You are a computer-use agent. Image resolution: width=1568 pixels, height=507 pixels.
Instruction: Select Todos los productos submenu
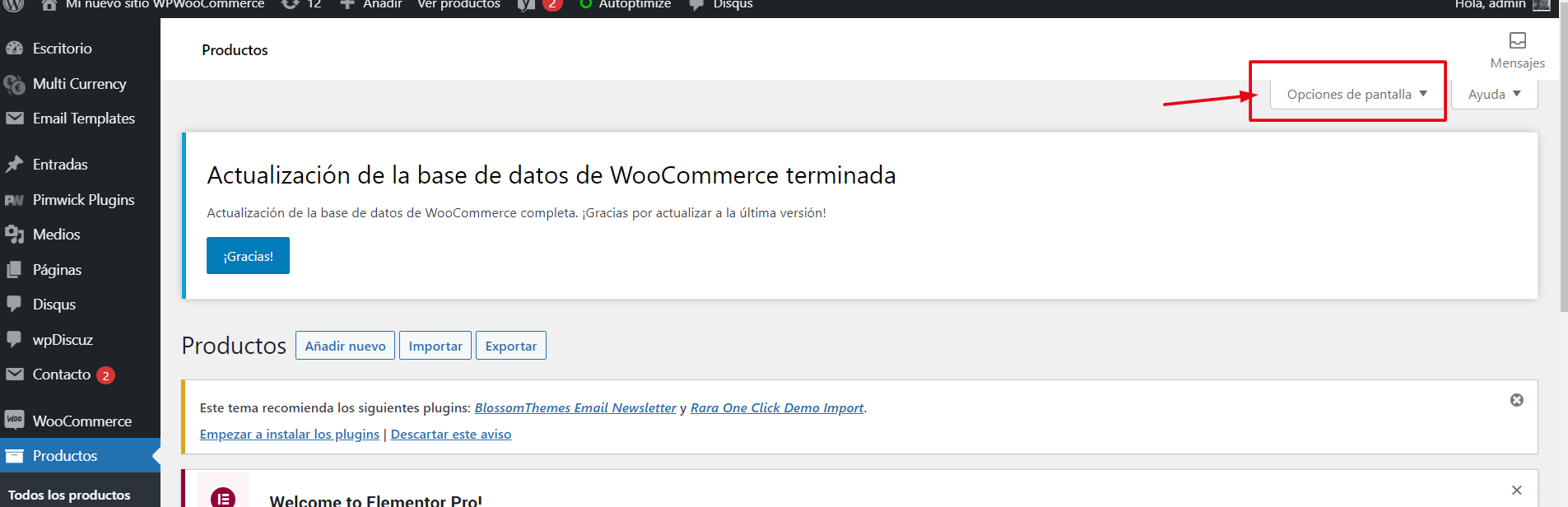69,495
